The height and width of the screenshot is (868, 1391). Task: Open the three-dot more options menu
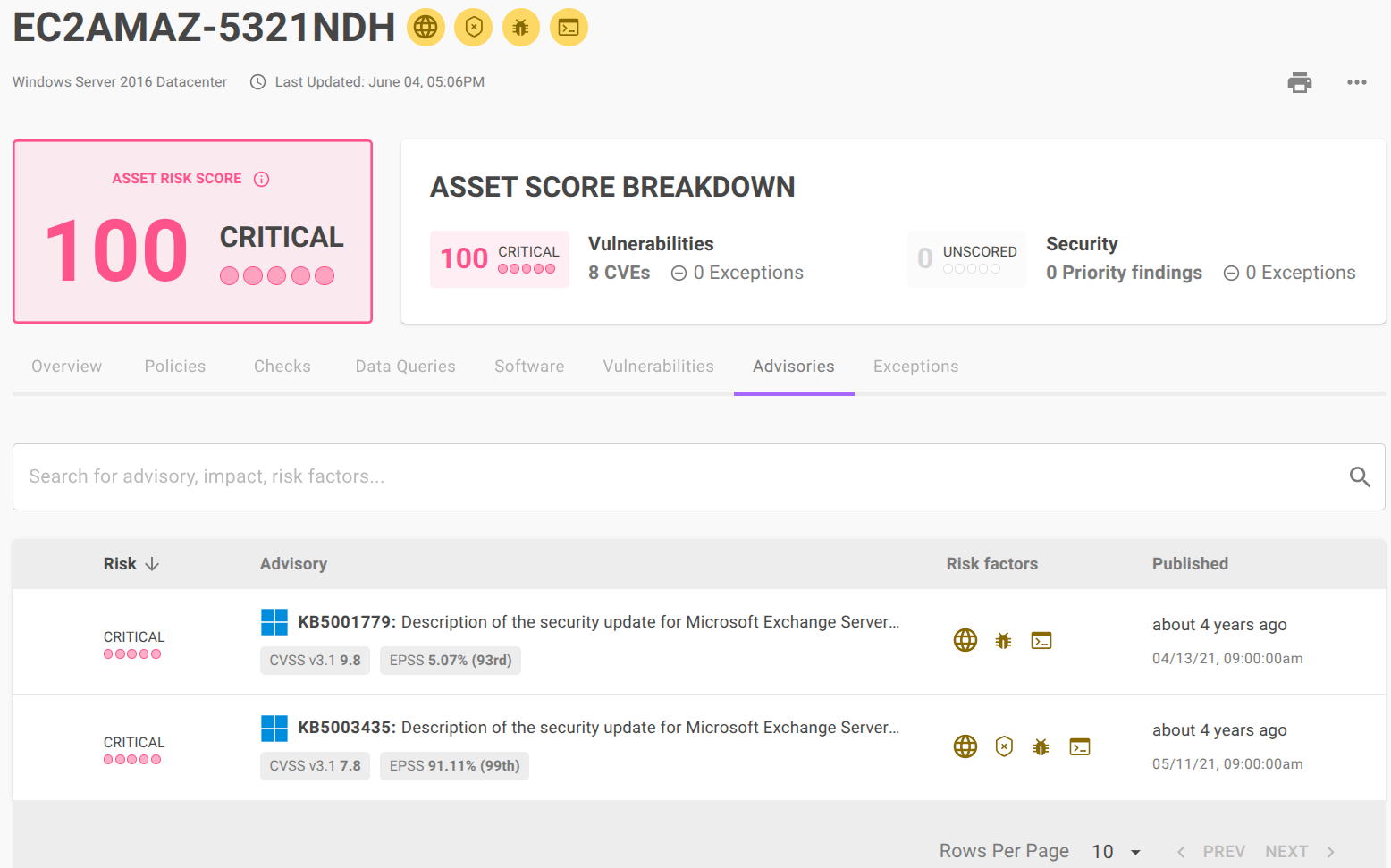[x=1356, y=82]
